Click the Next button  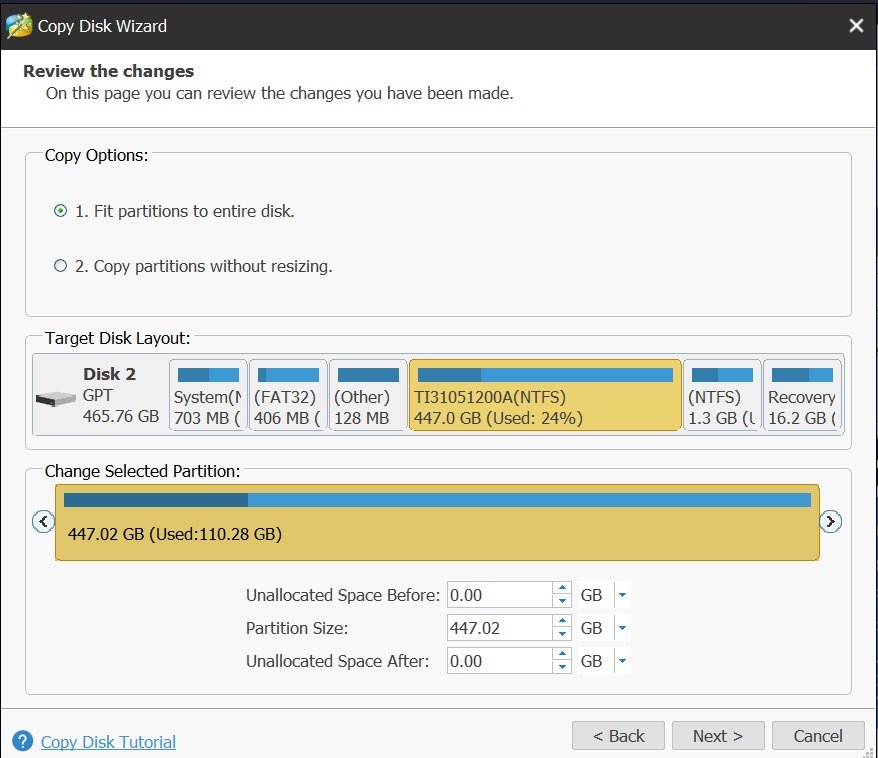coord(718,736)
